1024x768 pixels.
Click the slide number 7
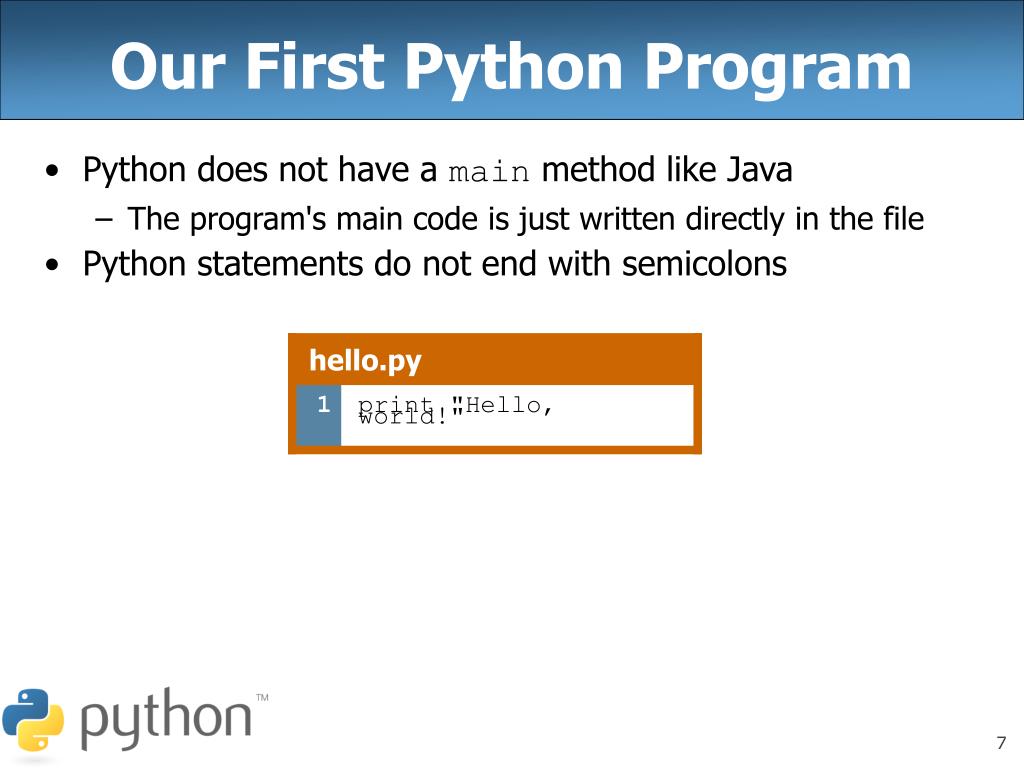click(x=1001, y=743)
